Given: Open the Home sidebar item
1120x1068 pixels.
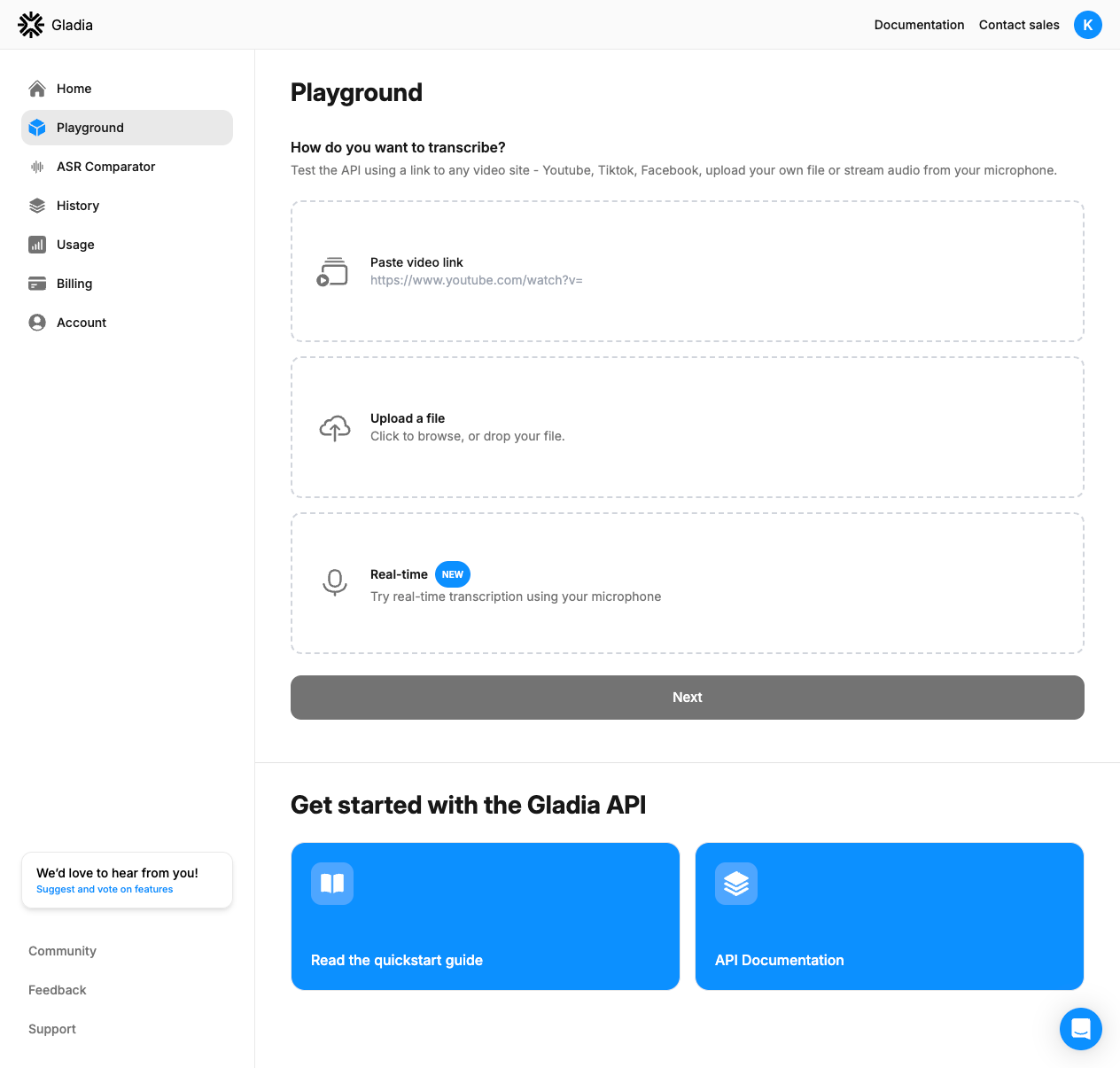Looking at the screenshot, I should 127,89.
